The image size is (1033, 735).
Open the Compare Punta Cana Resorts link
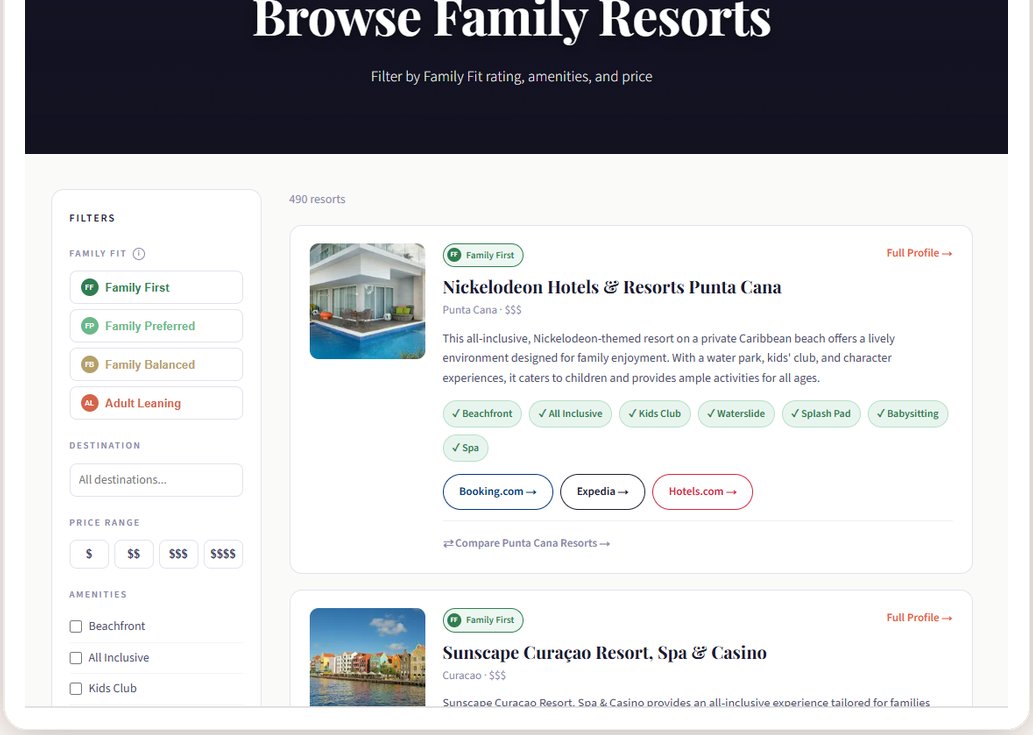(526, 543)
